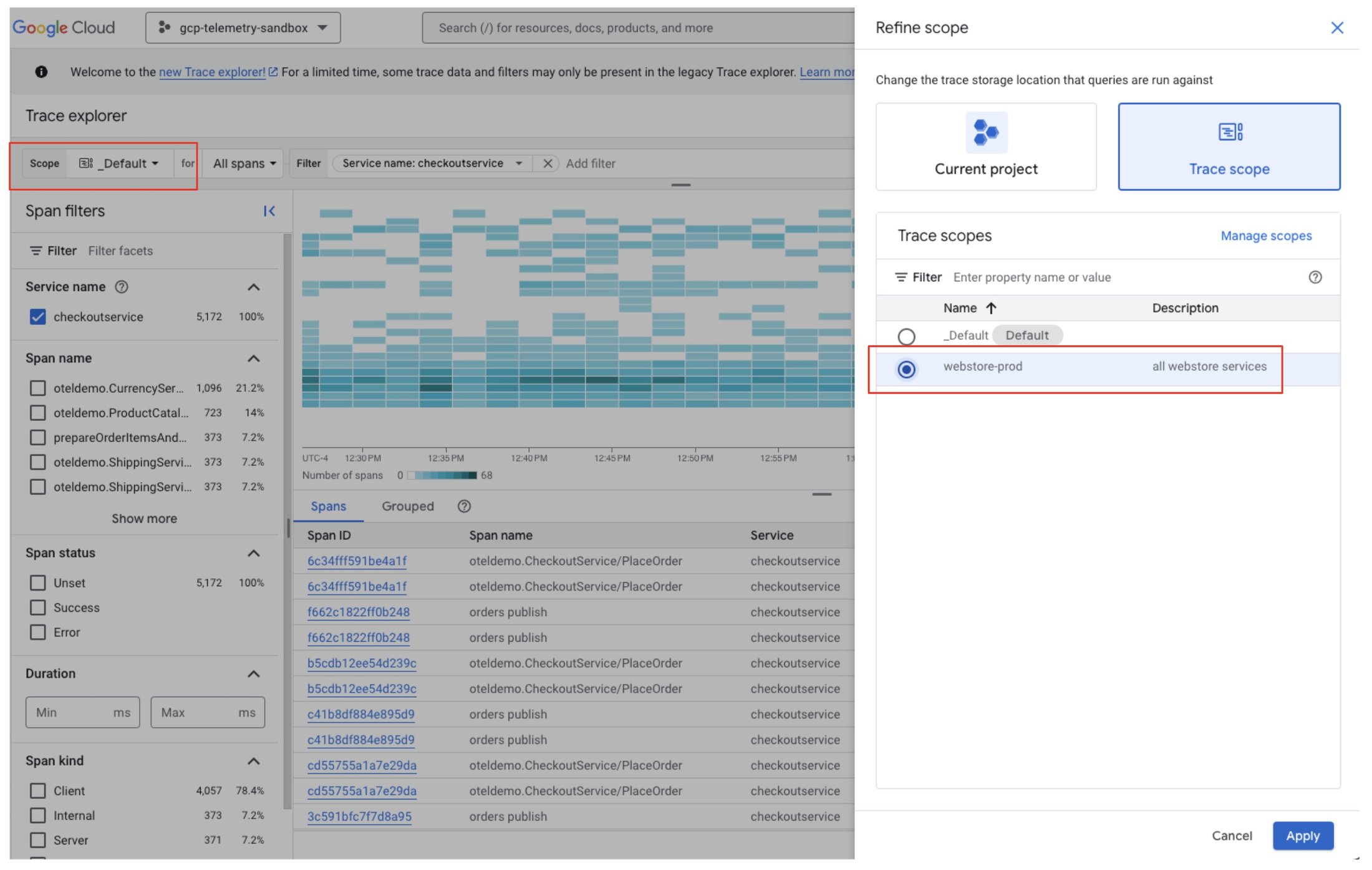Open the All spans dropdown
Viewport: 1372px width, 870px height.
coord(244,163)
